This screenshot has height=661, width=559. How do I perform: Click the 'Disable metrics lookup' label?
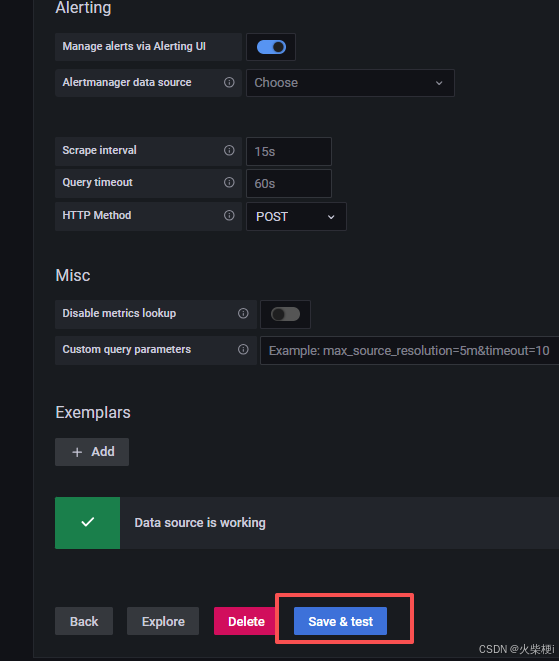point(119,313)
